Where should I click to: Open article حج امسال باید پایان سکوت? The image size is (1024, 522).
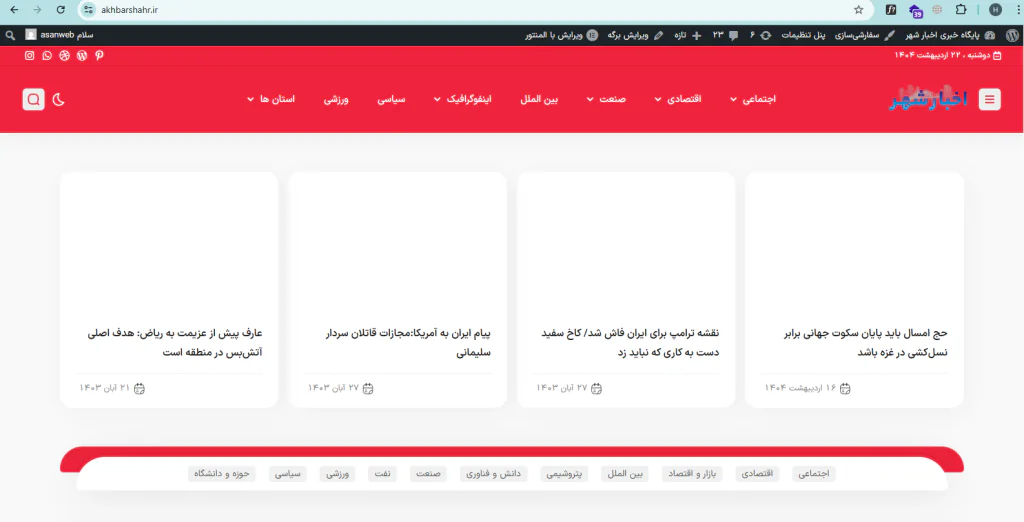[x=866, y=342]
